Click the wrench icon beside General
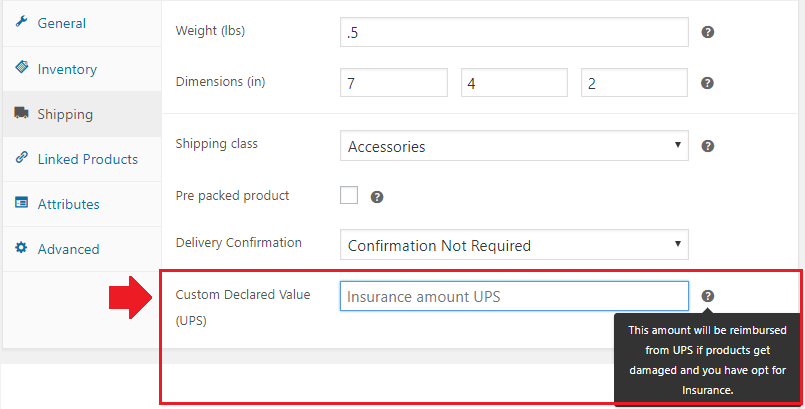This screenshot has width=805, height=409. 21,22
